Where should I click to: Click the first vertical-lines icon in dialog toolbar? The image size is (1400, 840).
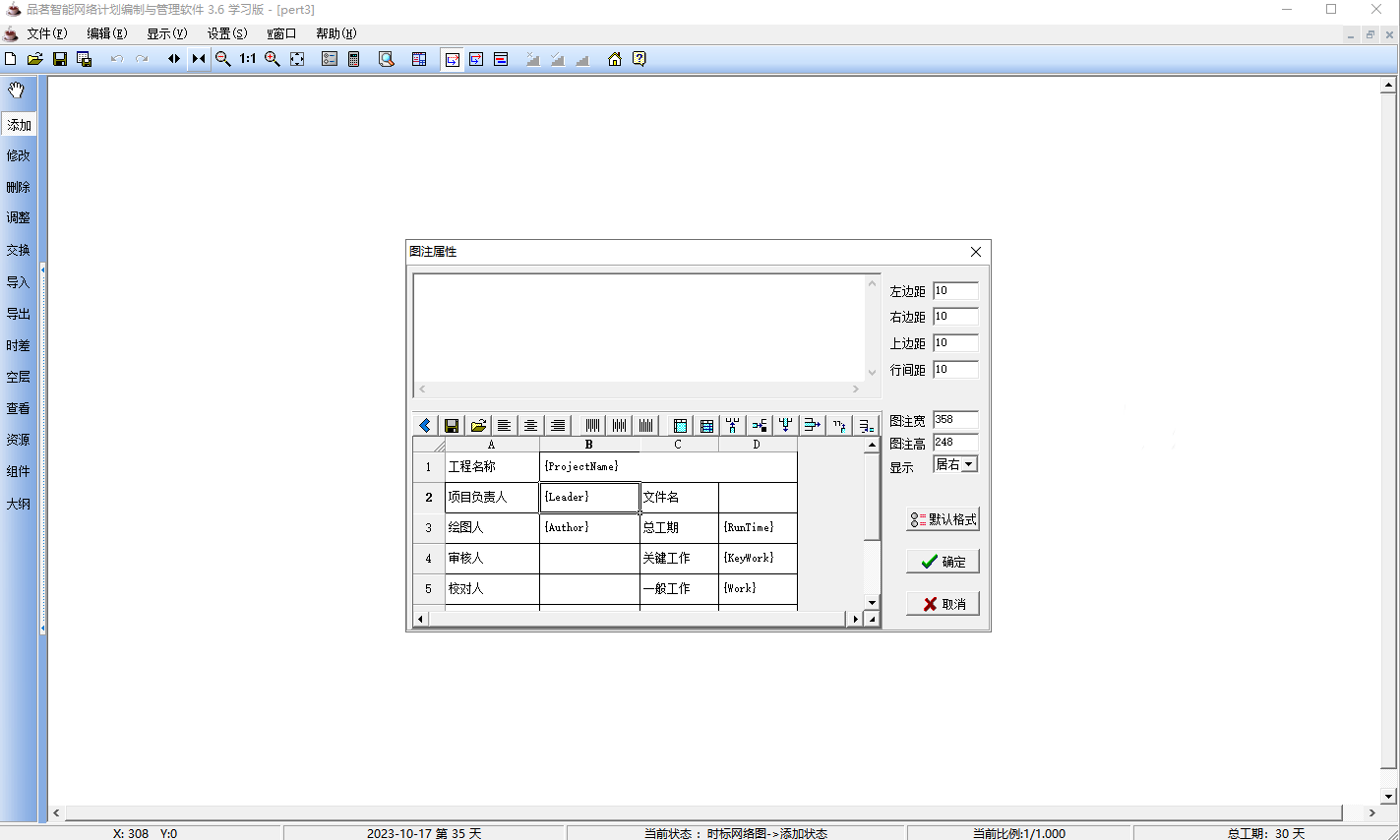point(592,425)
